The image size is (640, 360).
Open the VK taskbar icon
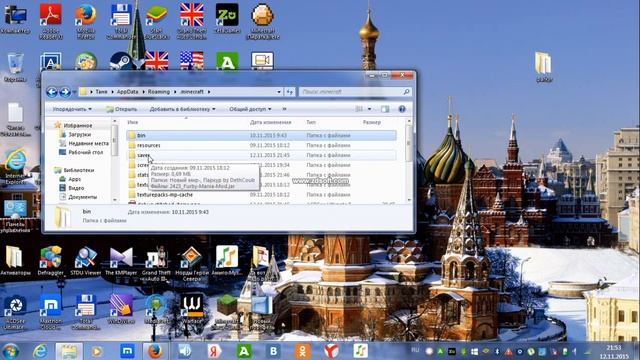click(273, 351)
